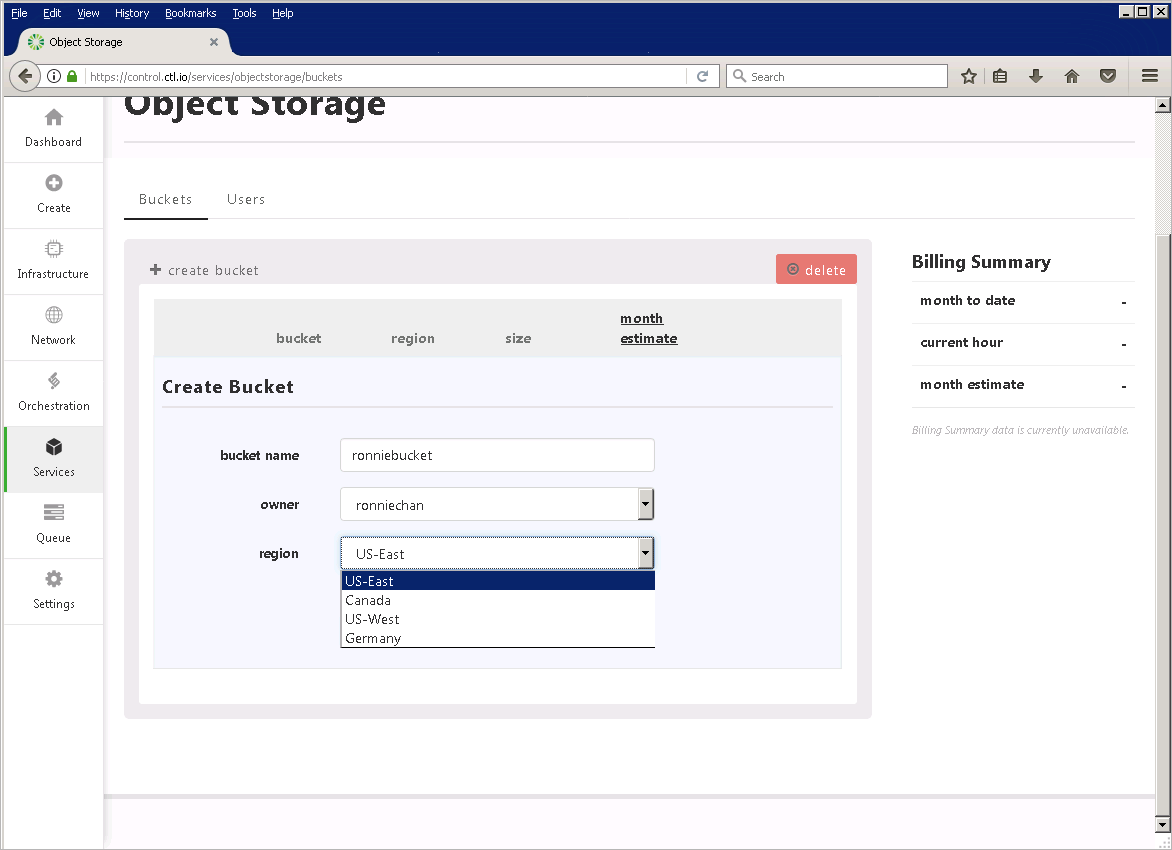This screenshot has width=1172, height=850.
Task: Show bookmarks list icon in toolbar
Action: [1000, 76]
